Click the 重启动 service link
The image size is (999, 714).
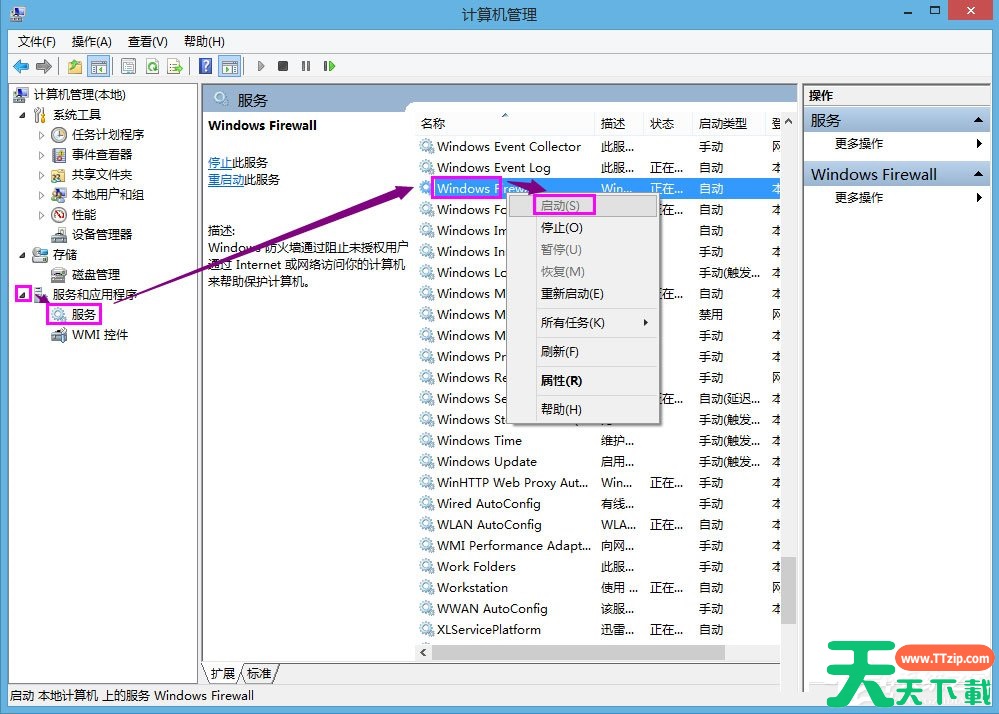(225, 180)
